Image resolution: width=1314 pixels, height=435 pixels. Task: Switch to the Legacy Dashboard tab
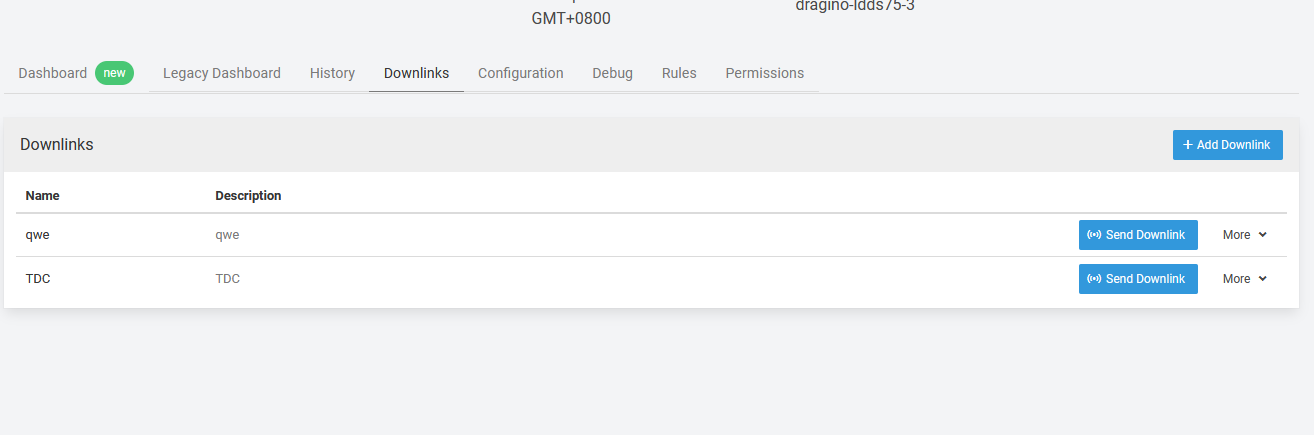point(222,73)
